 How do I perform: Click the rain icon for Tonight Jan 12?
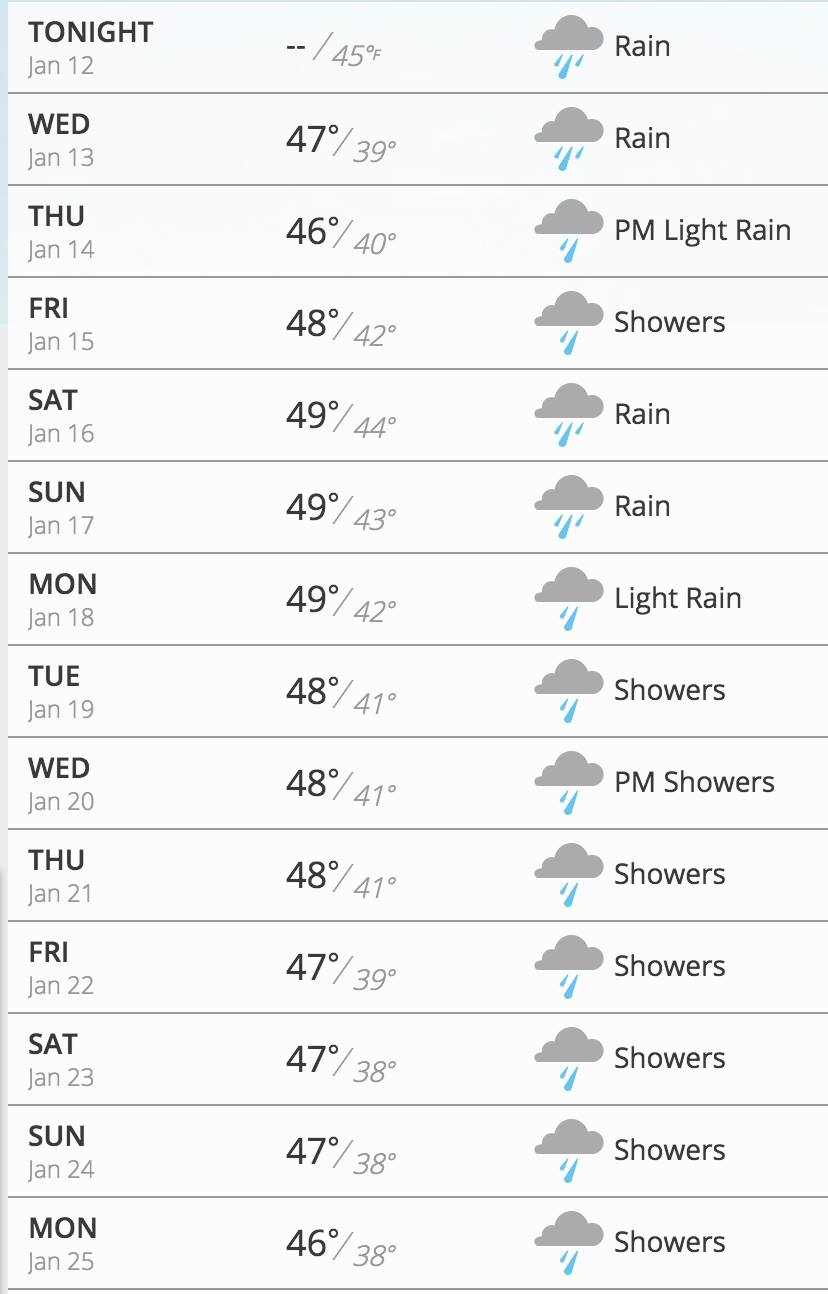(x=569, y=47)
